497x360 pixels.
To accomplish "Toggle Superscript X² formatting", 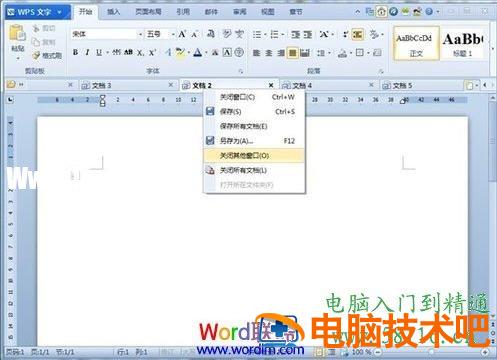I will [x=152, y=53].
